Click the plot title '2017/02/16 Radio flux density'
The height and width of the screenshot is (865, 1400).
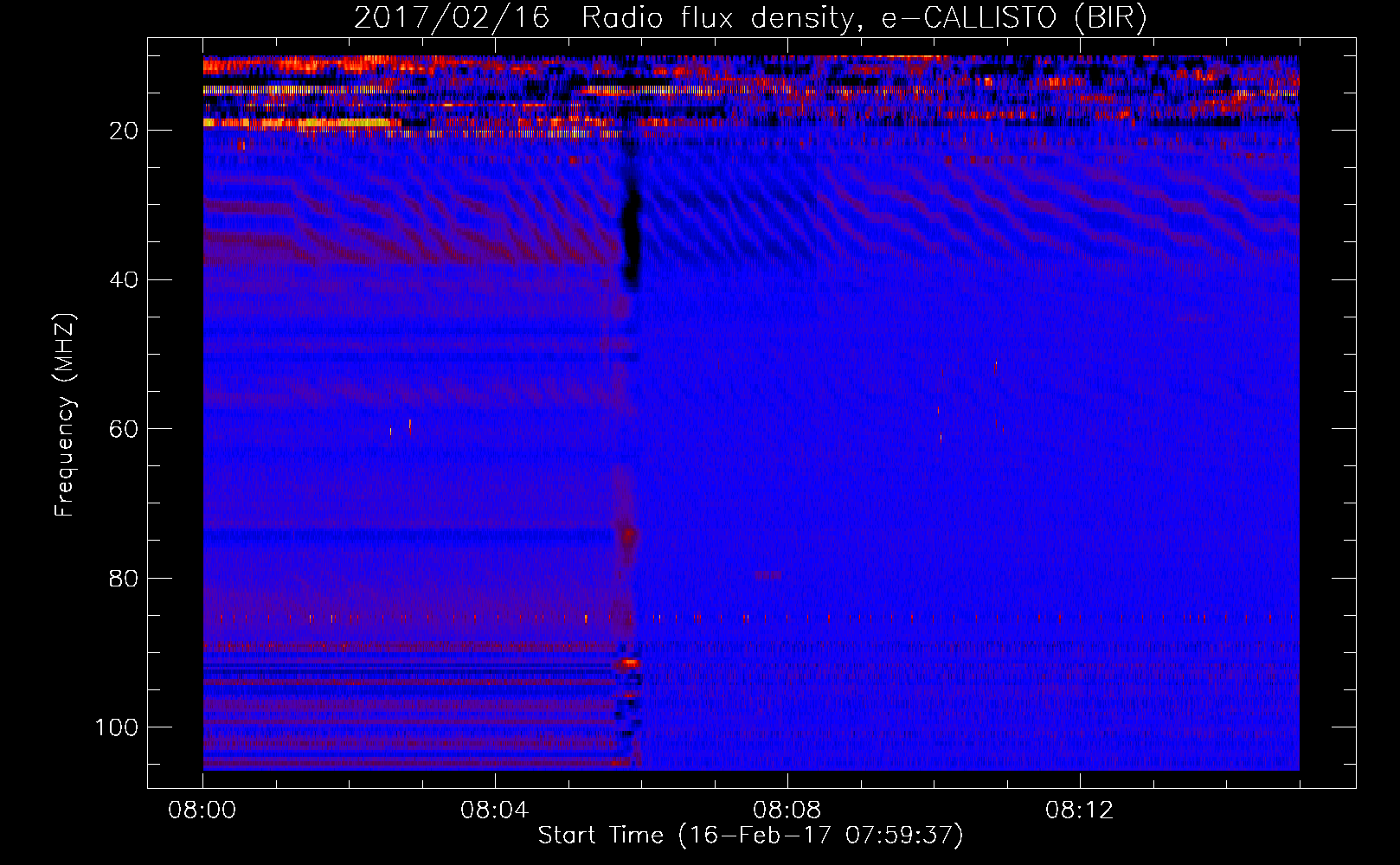pos(603,18)
